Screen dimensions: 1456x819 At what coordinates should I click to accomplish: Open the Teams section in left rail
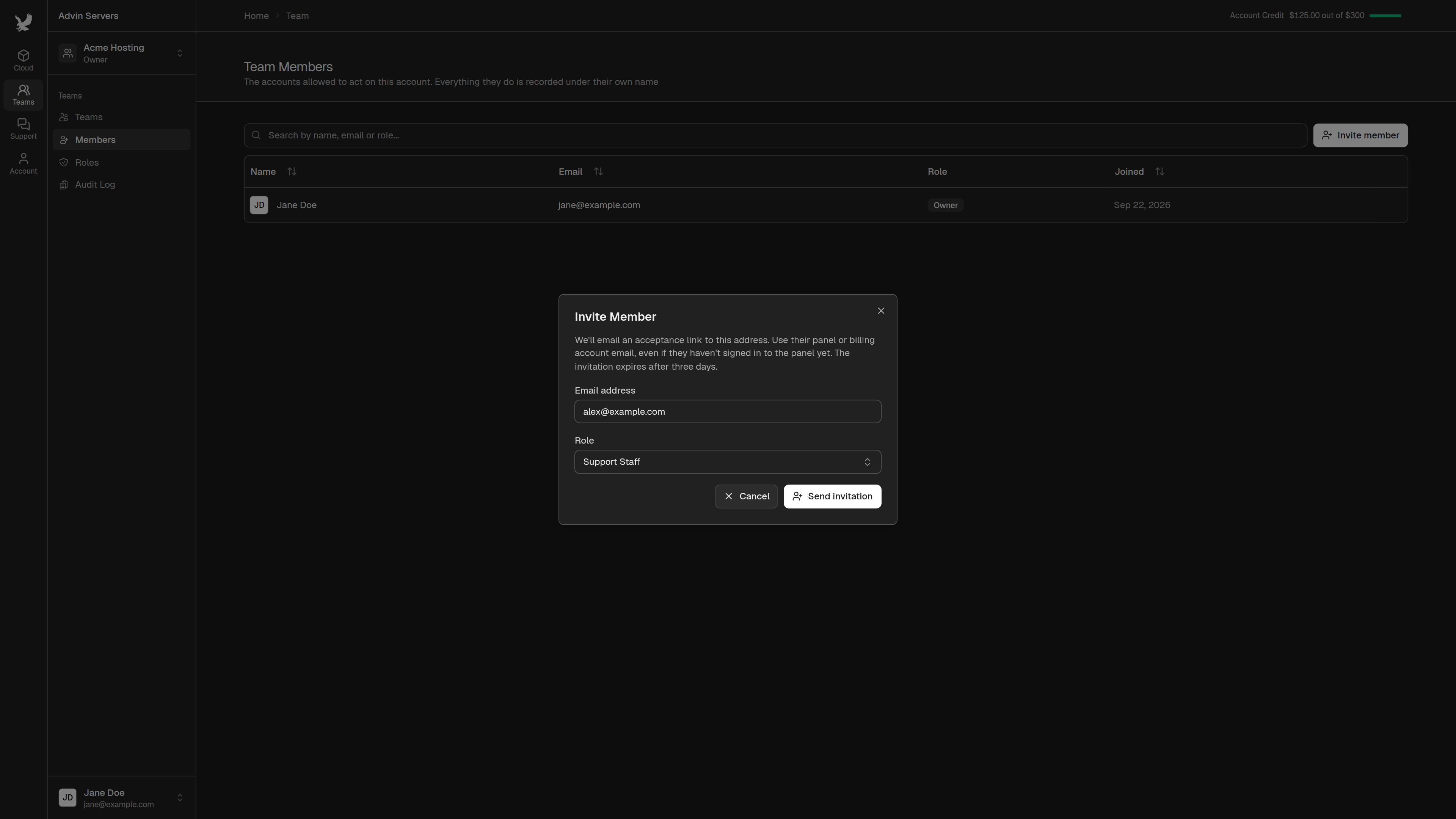pos(23,95)
